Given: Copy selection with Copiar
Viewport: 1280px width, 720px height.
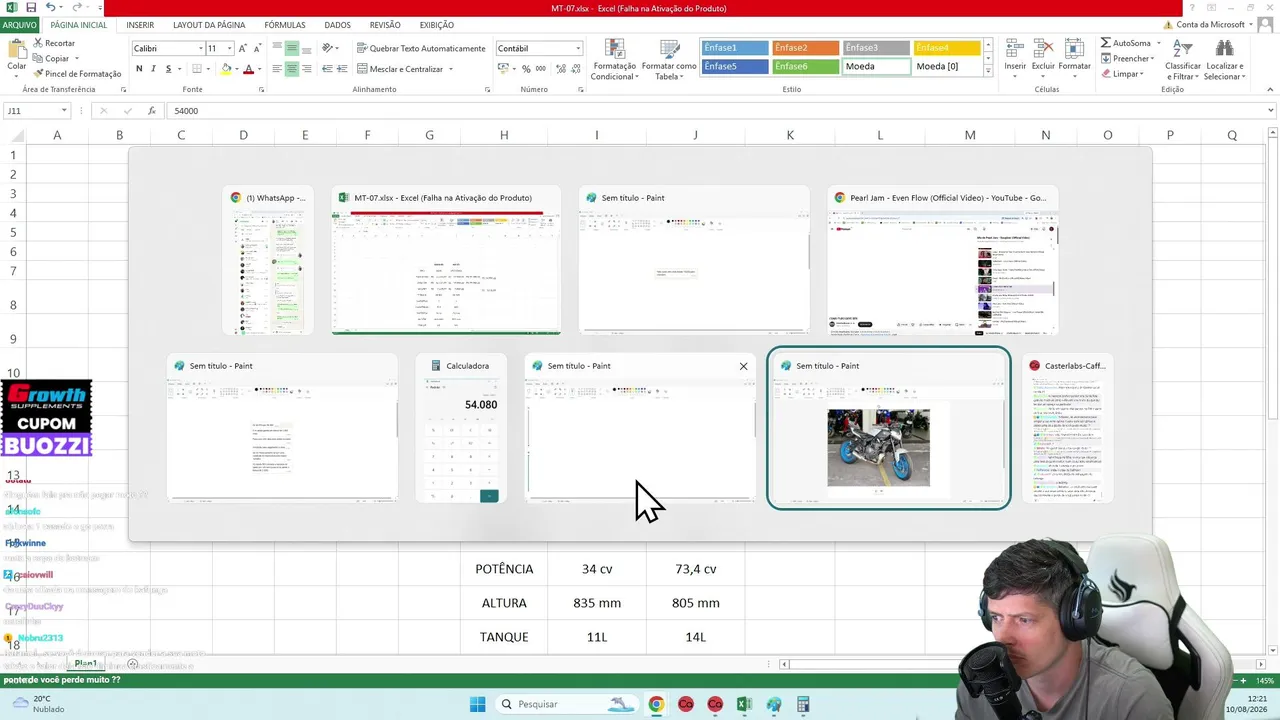Looking at the screenshot, I should tap(51, 58).
